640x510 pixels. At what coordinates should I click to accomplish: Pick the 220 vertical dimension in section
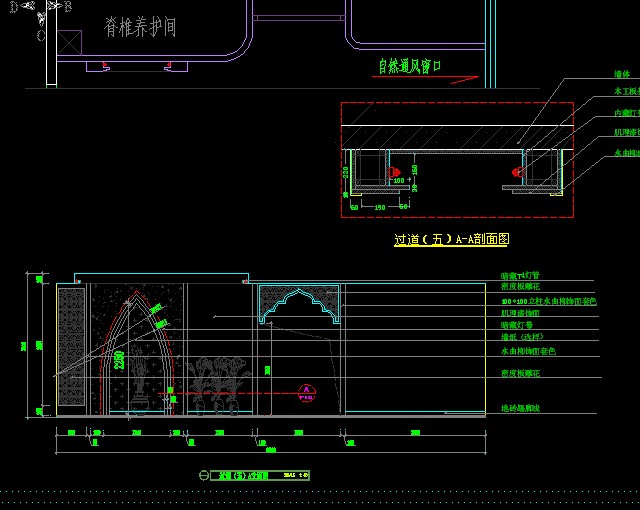click(x=345, y=172)
